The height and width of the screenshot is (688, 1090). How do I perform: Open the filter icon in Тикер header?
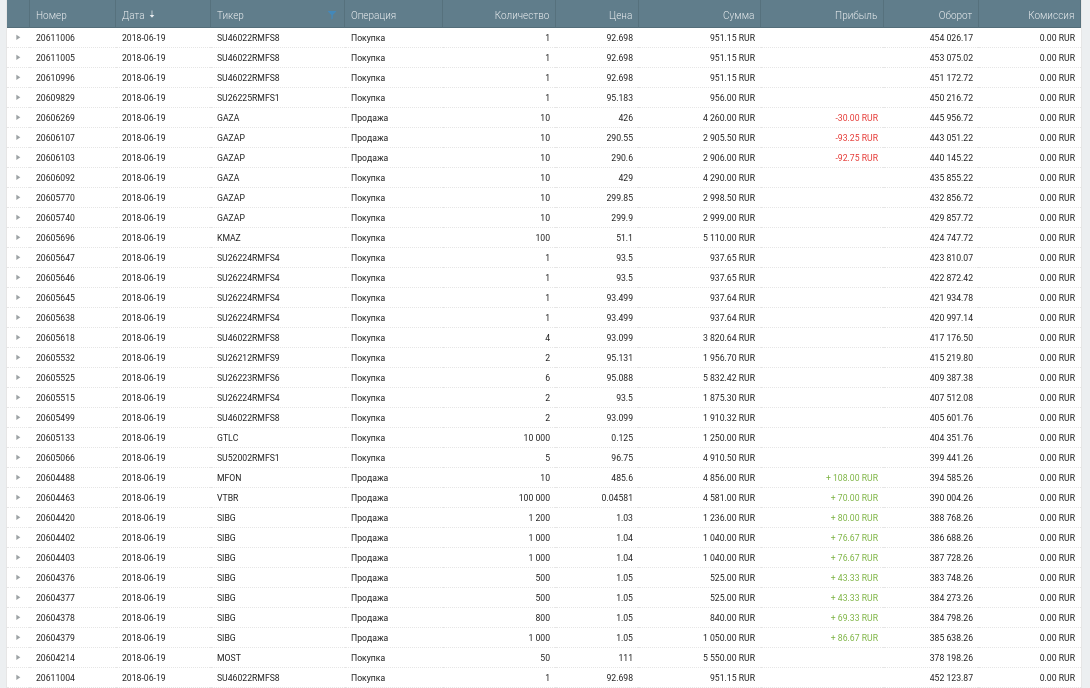(332, 15)
